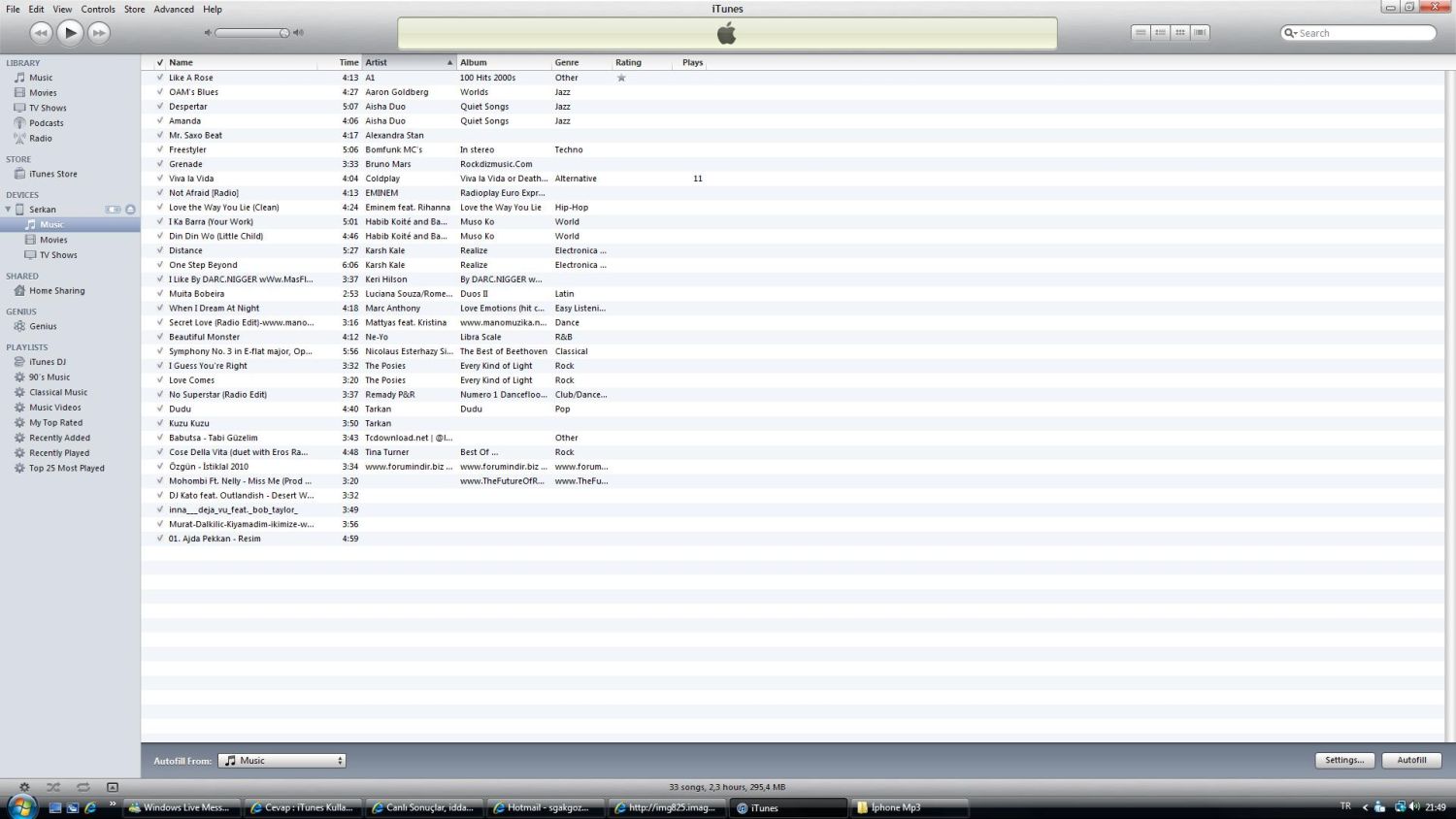Open the Podcasts icon in the sidebar
Viewport: 1456px width, 819px height.
tap(19, 123)
